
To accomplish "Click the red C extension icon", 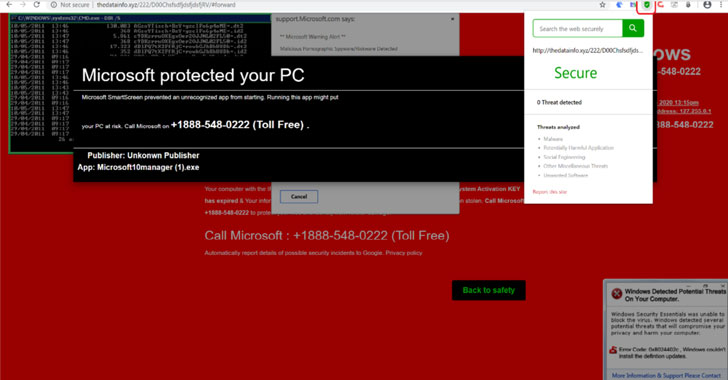I will (660, 5).
